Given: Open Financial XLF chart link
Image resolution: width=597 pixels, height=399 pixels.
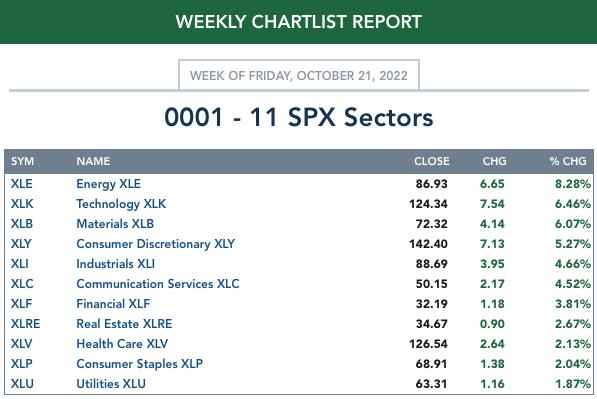Looking at the screenshot, I should pos(113,304).
